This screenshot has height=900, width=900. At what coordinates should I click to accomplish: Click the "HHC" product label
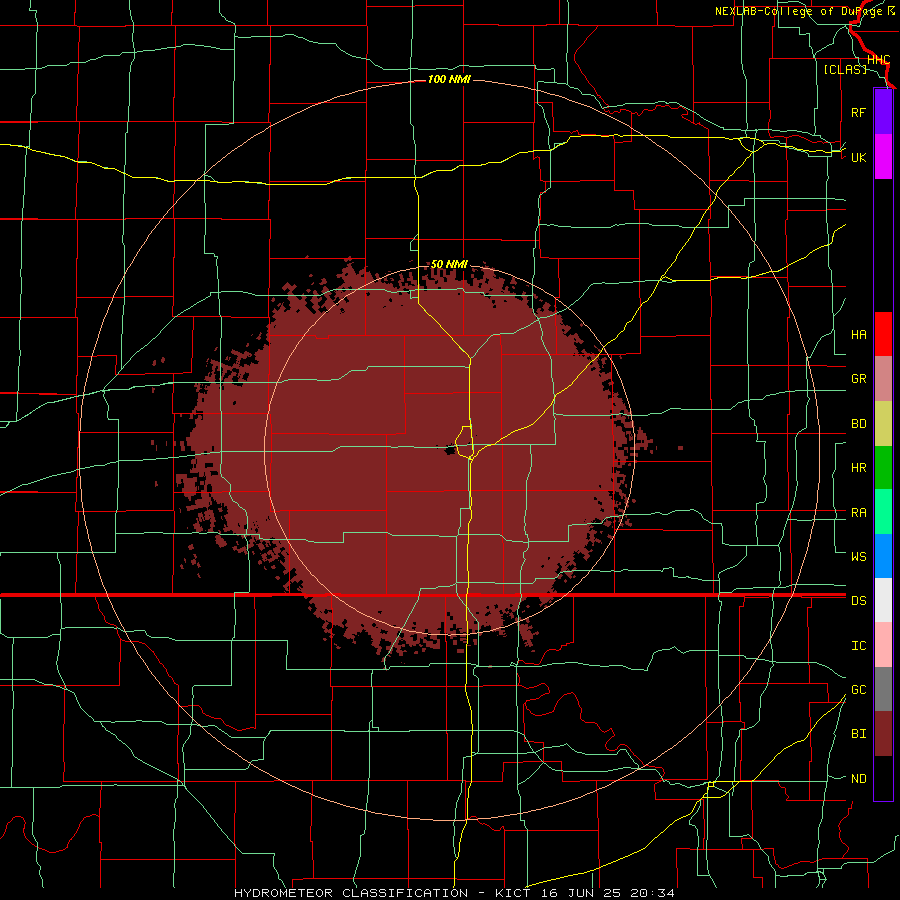[x=879, y=60]
